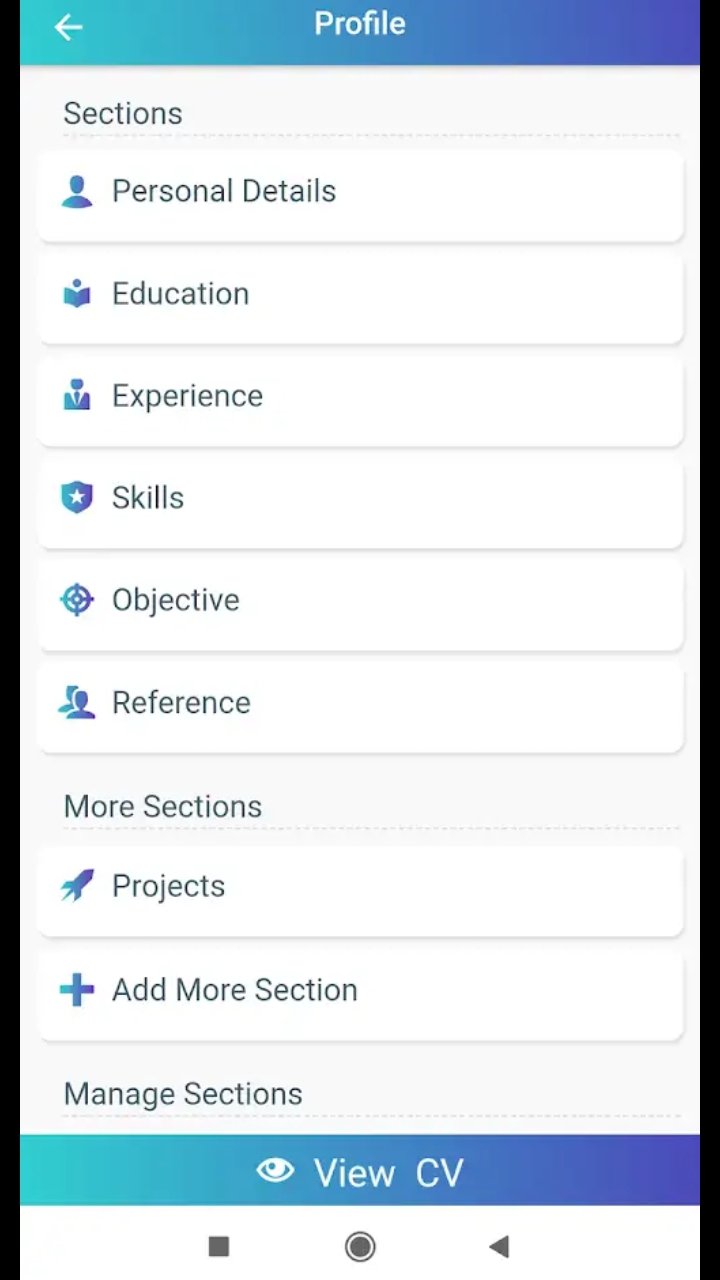Open the Personal Details section
Image resolution: width=720 pixels, height=1280 pixels.
[360, 192]
